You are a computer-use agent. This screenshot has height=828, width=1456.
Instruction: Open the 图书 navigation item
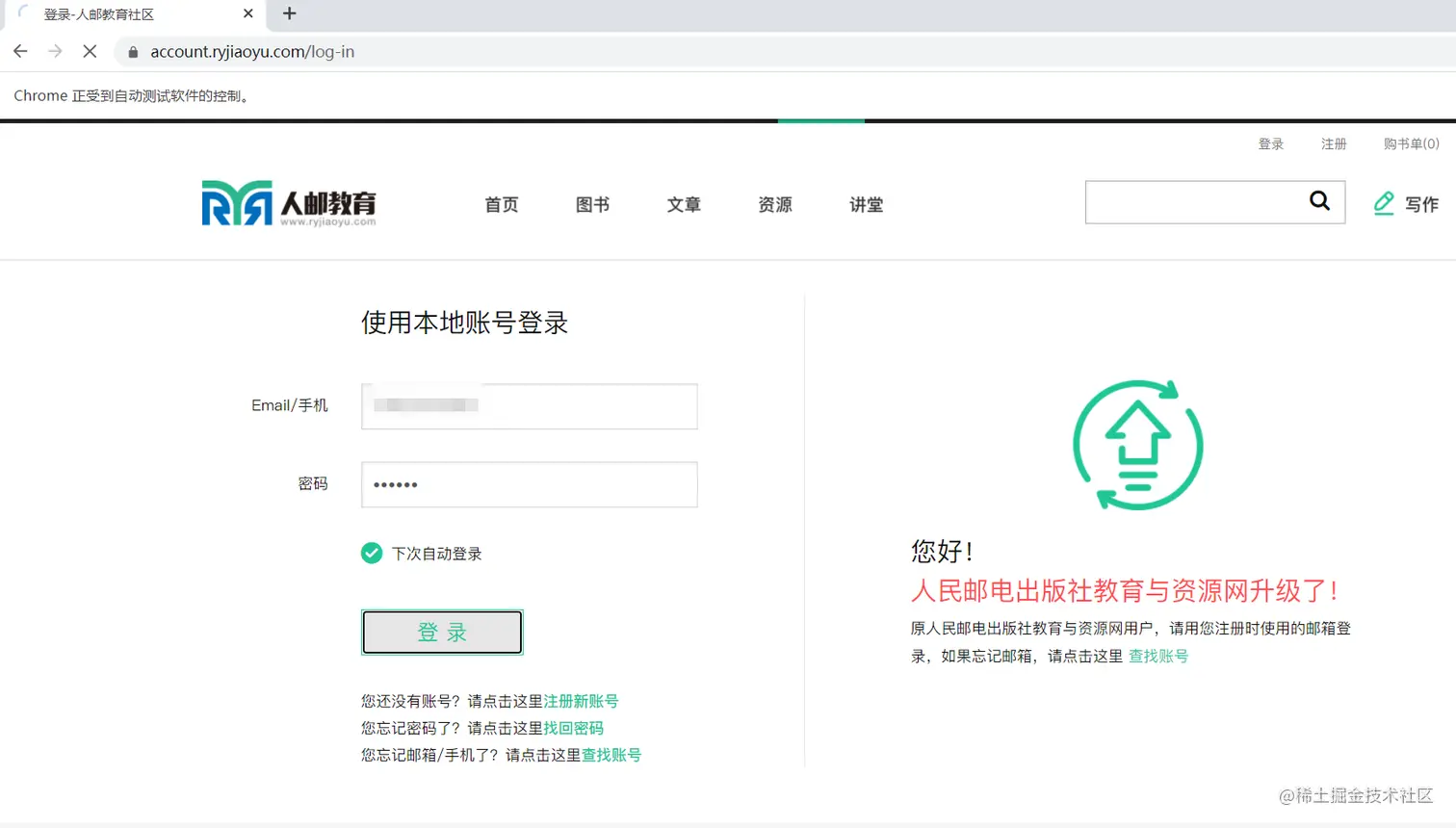pos(593,204)
